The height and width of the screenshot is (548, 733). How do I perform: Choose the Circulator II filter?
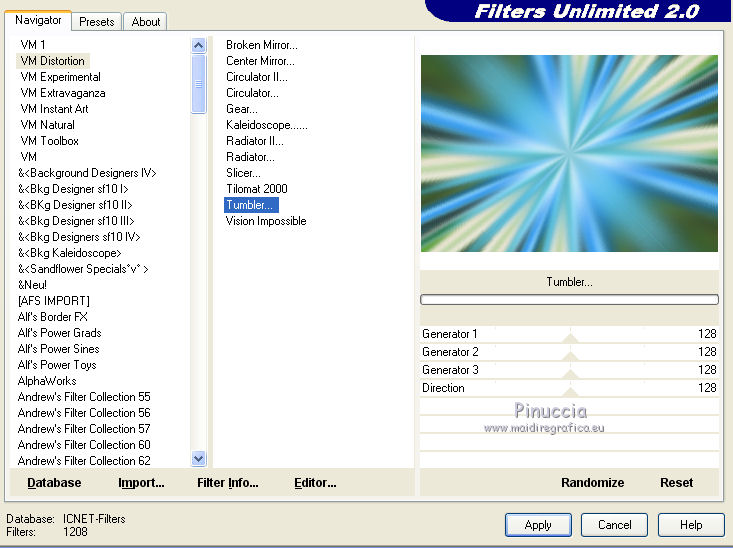click(257, 77)
